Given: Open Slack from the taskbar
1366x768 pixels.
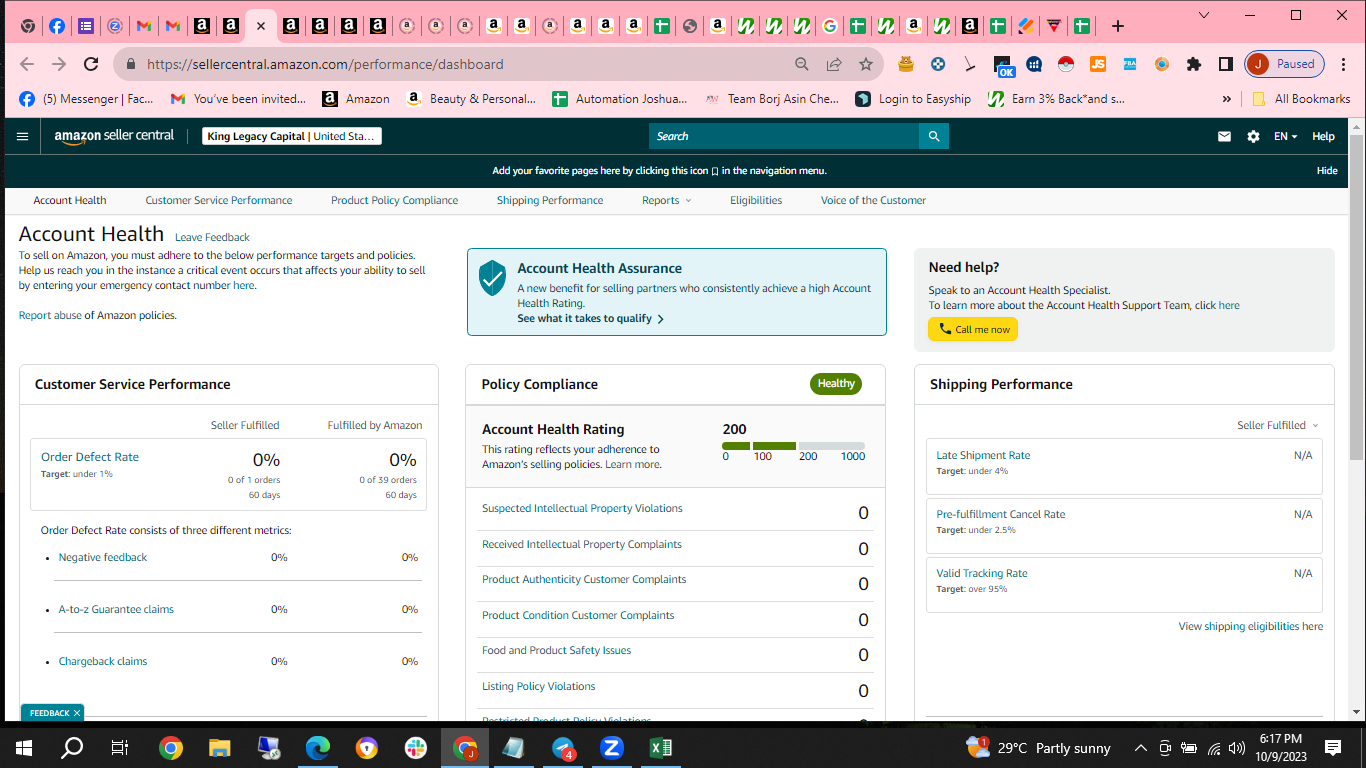Looking at the screenshot, I should [x=416, y=748].
